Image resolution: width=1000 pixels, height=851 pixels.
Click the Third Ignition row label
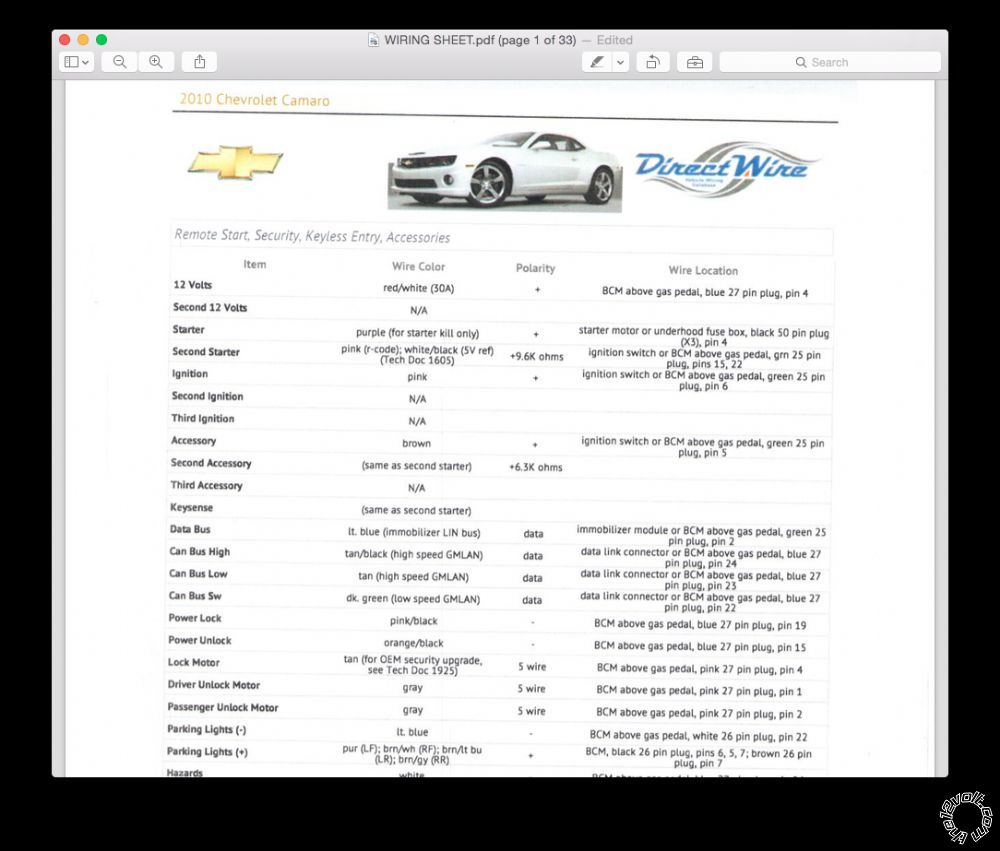(x=203, y=418)
